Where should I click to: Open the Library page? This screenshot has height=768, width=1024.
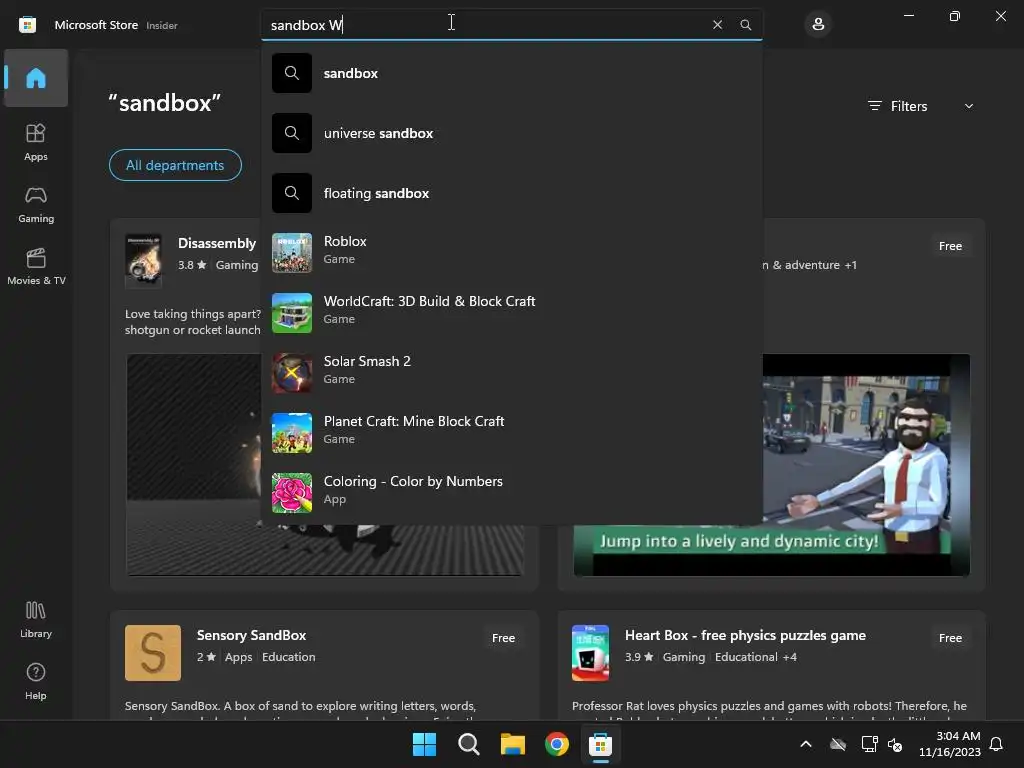click(36, 620)
